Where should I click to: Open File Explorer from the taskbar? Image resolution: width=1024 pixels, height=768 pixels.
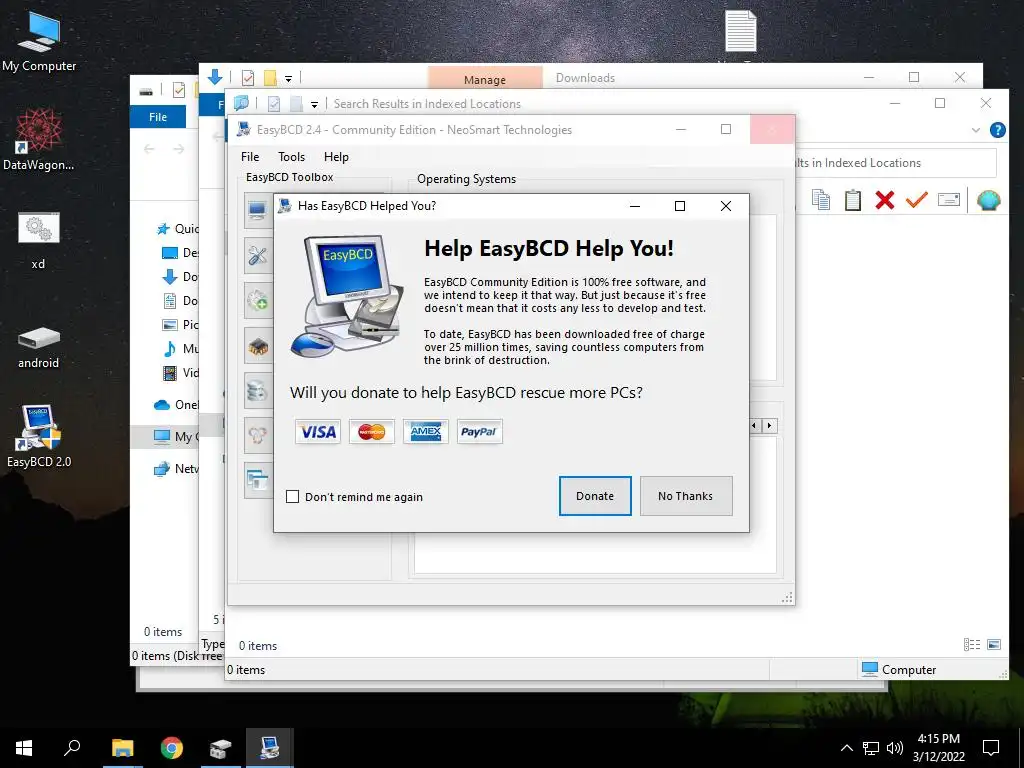[122, 748]
